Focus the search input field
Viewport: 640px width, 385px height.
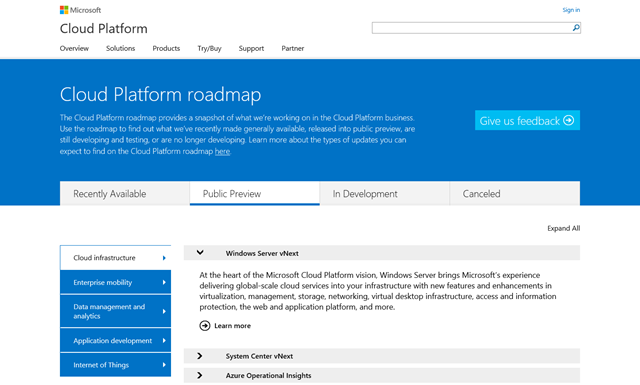coord(471,28)
